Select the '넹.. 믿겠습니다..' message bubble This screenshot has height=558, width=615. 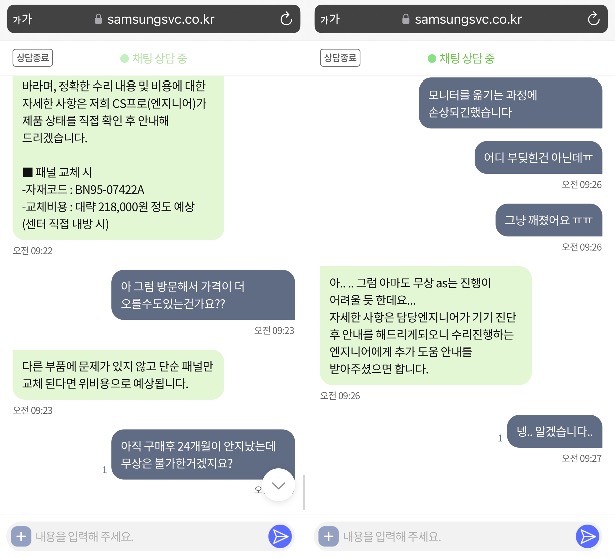pyautogui.click(x=554, y=431)
